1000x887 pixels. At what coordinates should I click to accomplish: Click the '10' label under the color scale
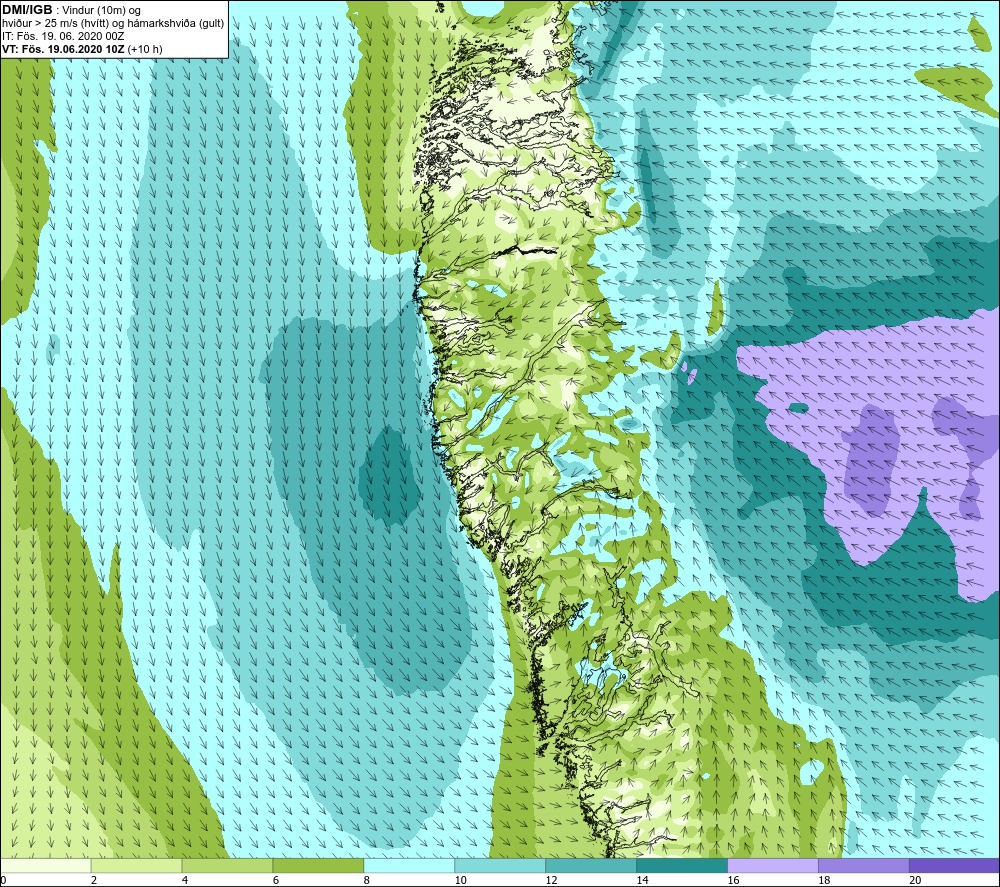pyautogui.click(x=460, y=880)
